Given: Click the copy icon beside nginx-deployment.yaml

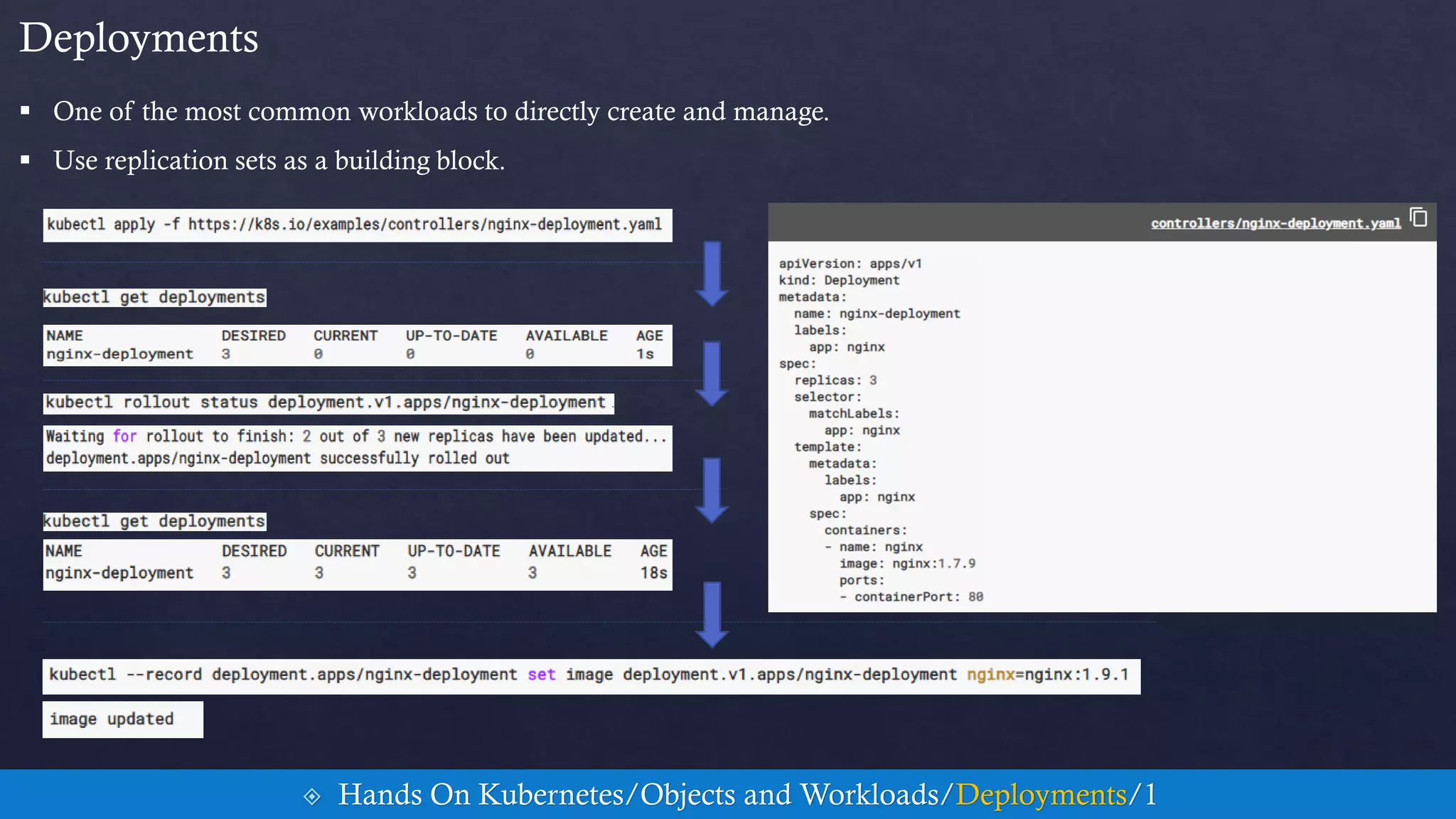Looking at the screenshot, I should coord(1418,218).
